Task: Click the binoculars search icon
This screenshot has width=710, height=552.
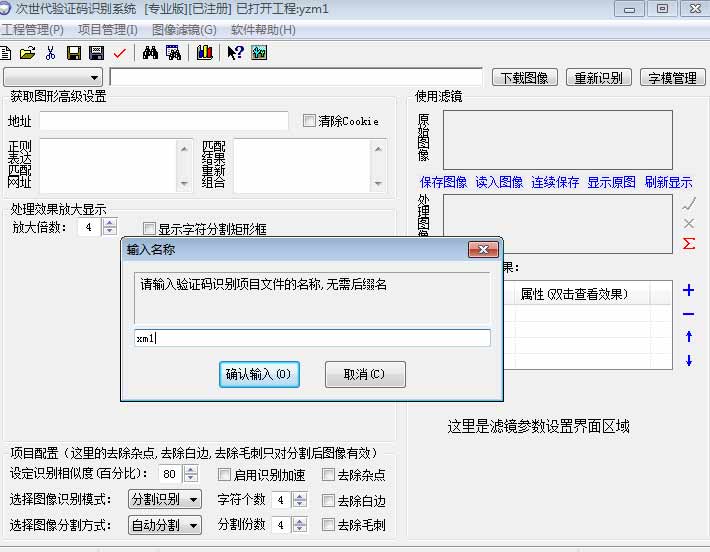Action: 151,53
